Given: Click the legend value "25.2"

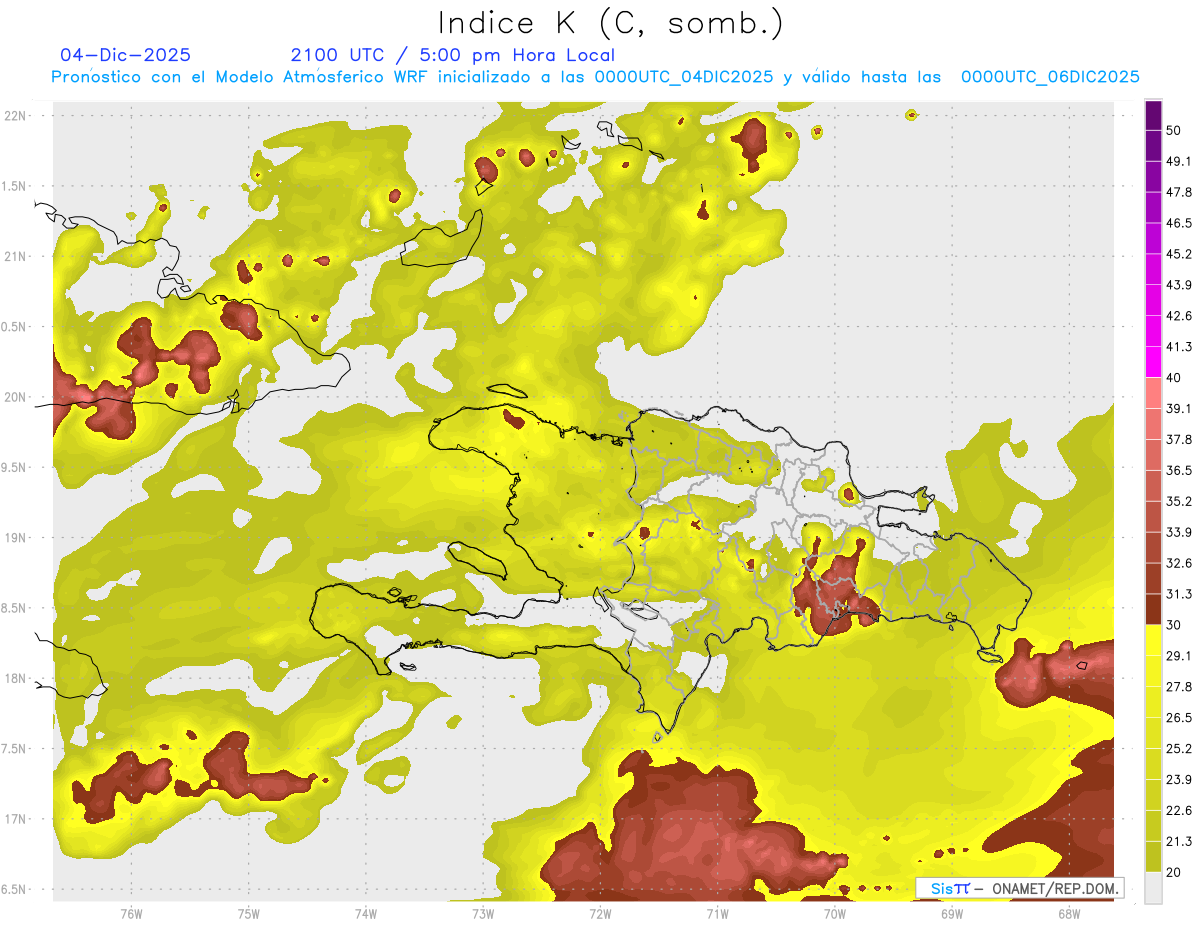Looking at the screenshot, I should (1179, 748).
